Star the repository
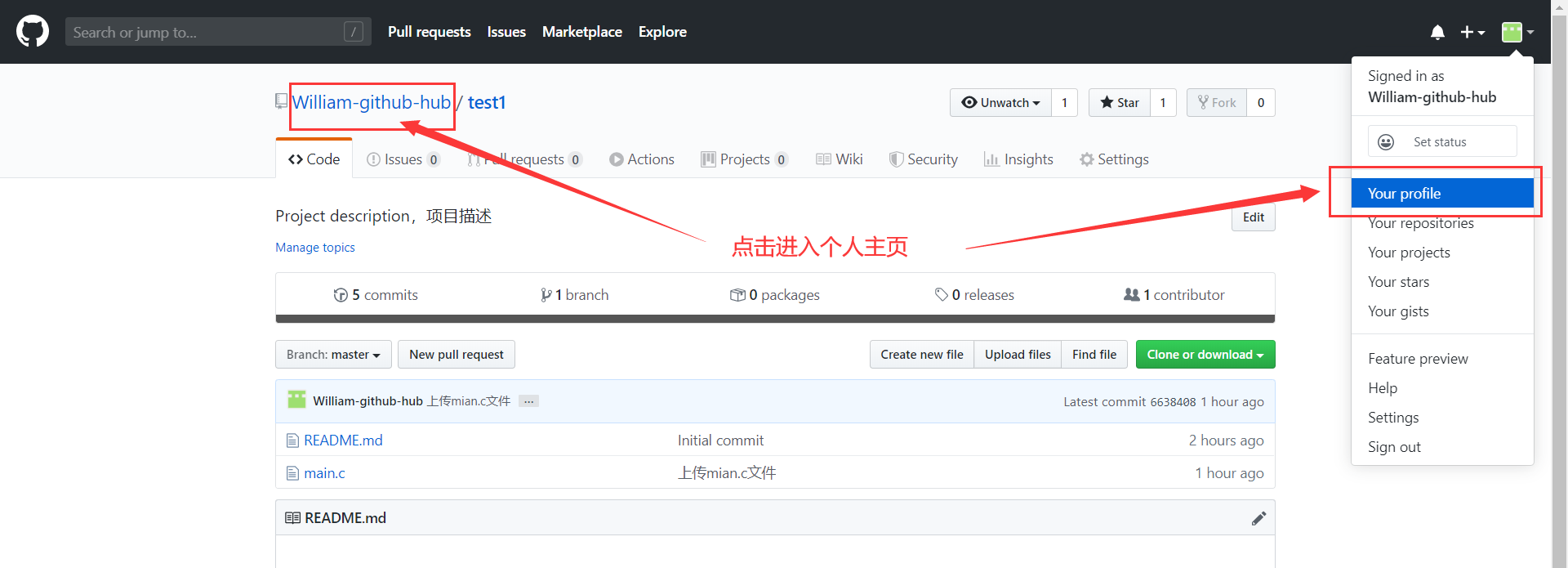The image size is (1568, 568). pos(1120,102)
